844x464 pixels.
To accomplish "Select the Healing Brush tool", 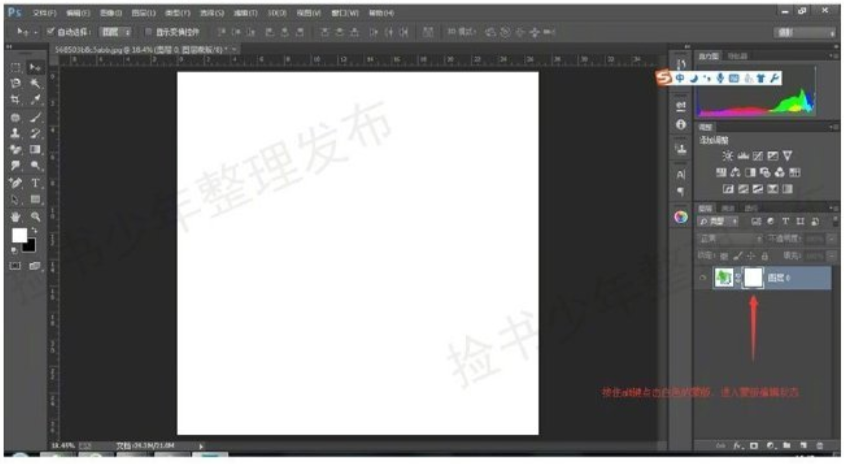I will coord(16,117).
